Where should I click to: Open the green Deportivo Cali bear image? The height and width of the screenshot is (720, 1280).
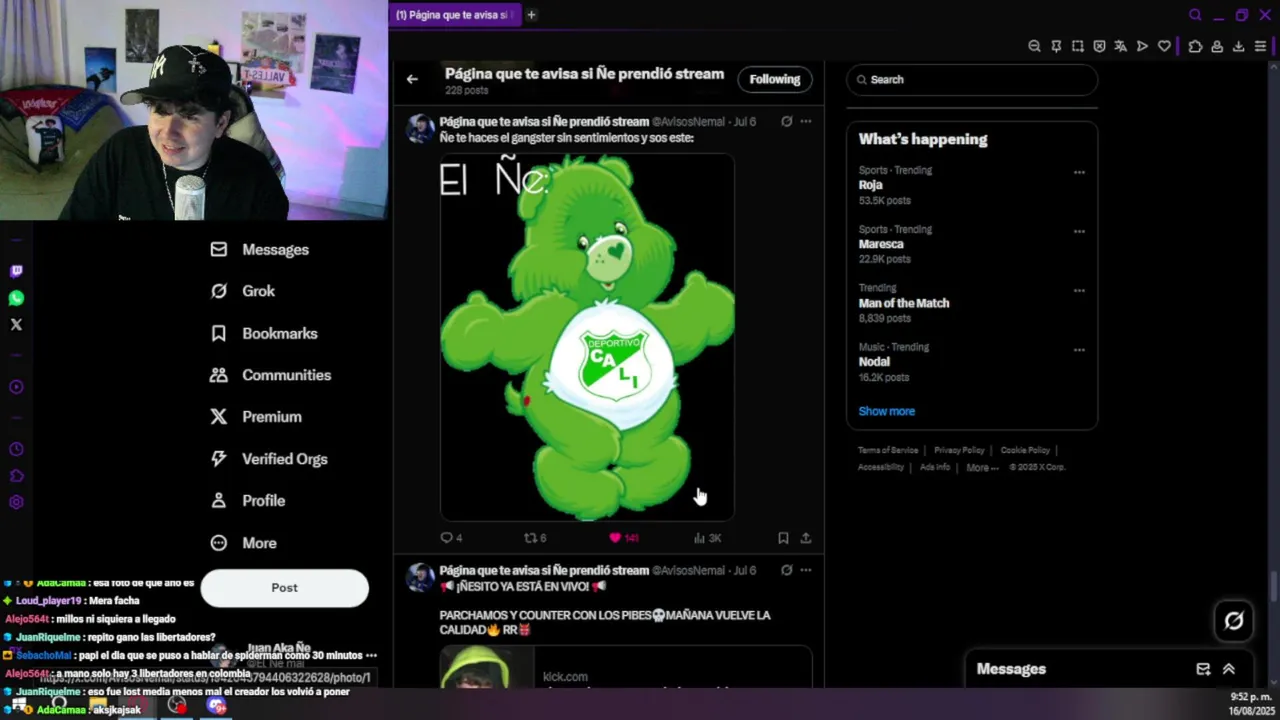[x=587, y=337]
